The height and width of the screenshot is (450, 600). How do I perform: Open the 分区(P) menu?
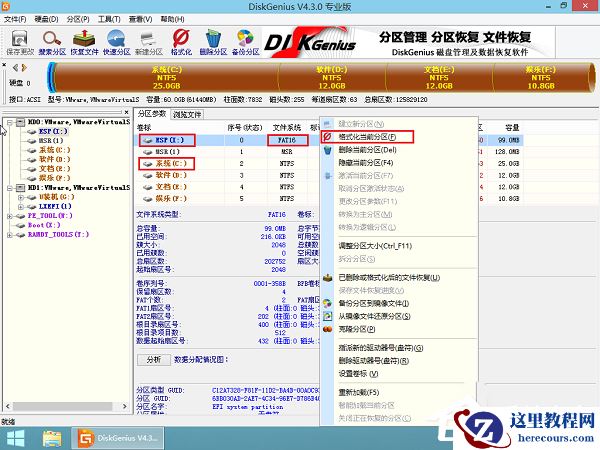pos(78,19)
